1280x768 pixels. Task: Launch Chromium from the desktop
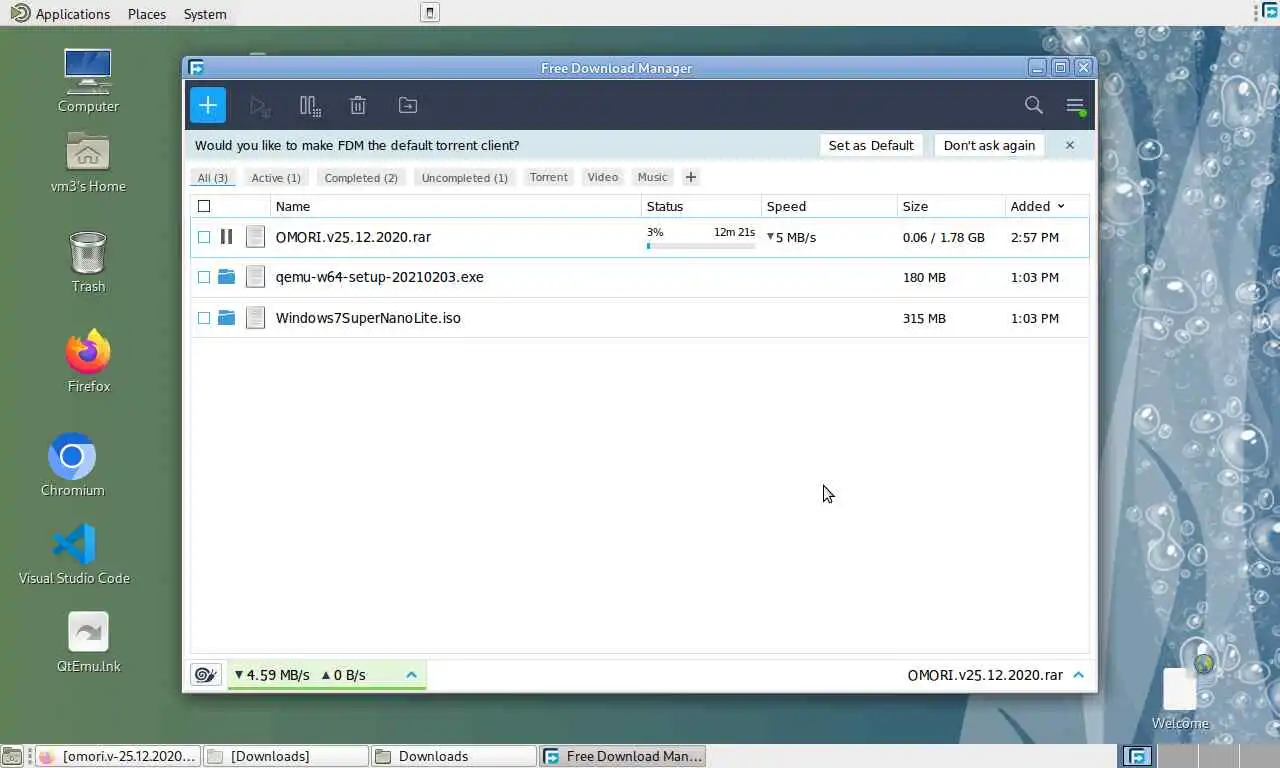(72, 465)
